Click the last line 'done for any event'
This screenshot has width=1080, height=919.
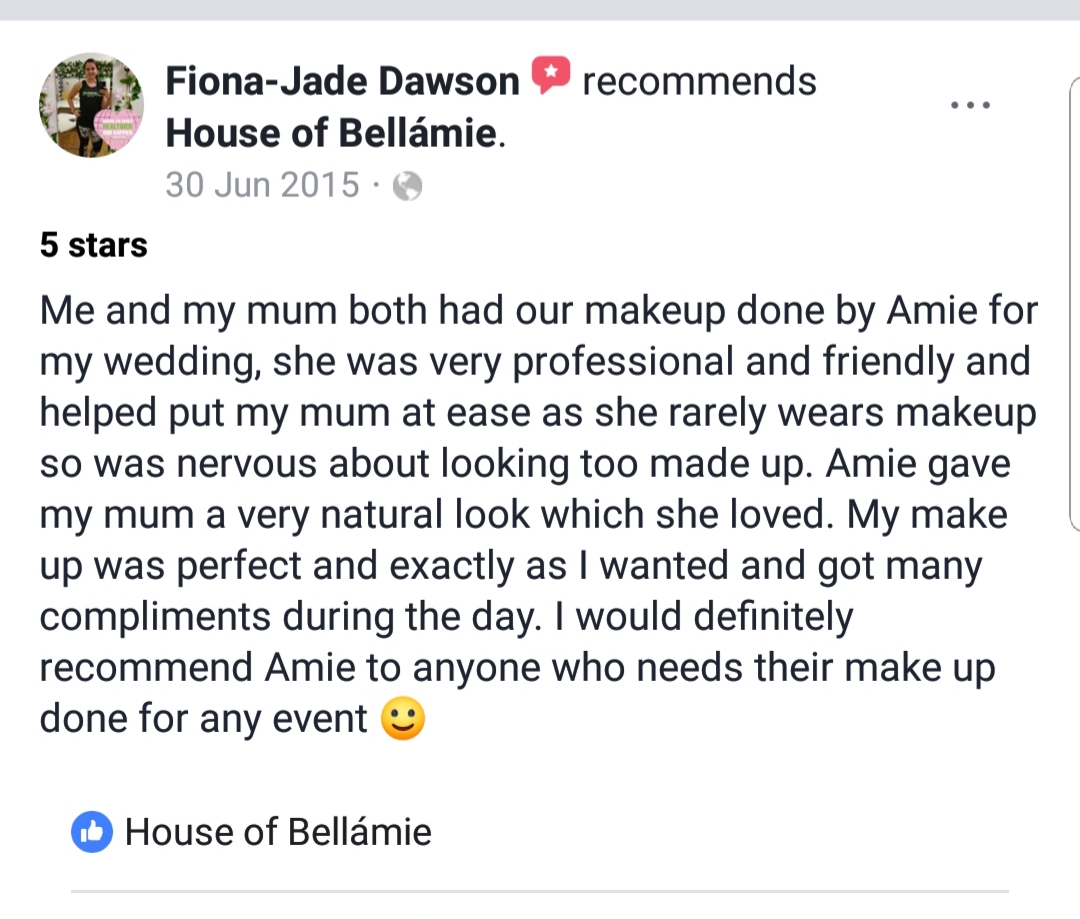coord(203,719)
